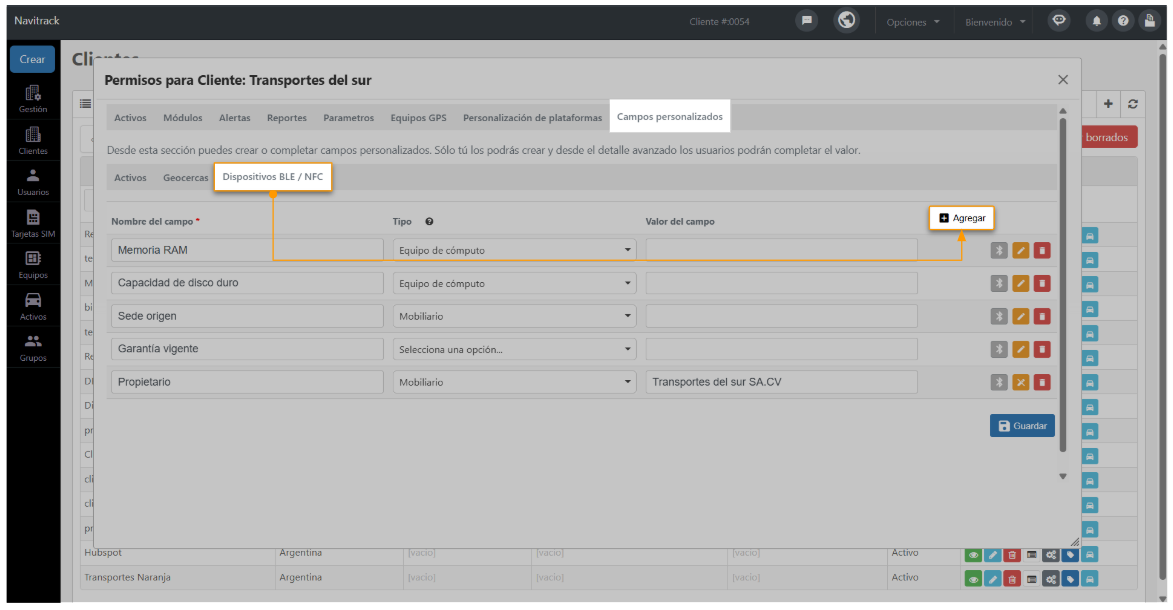1173x610 pixels.
Task: Delete the Sede origen custom field
Action: coord(1042,316)
